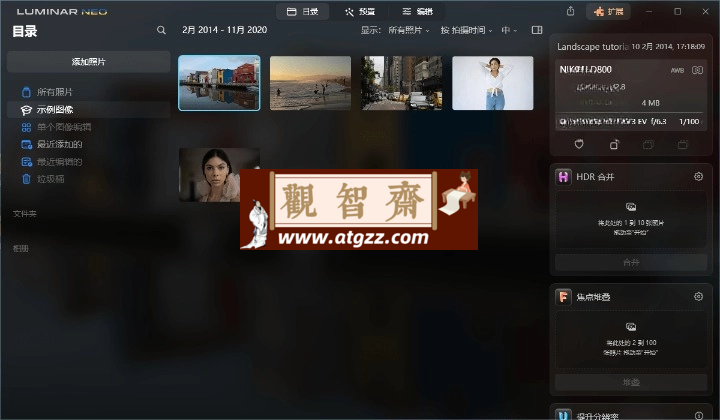The height and width of the screenshot is (420, 720).
Task: Open the 扩展 extensions button
Action: click(x=608, y=11)
